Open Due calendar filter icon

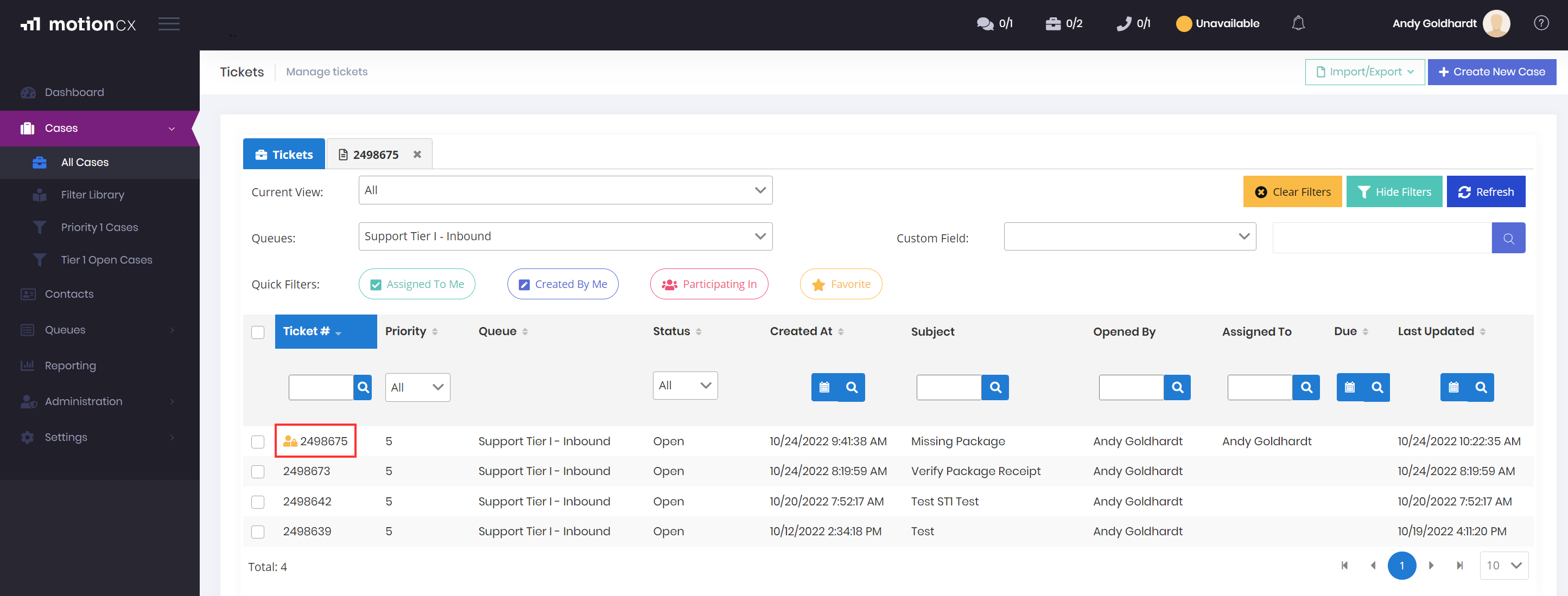1349,387
